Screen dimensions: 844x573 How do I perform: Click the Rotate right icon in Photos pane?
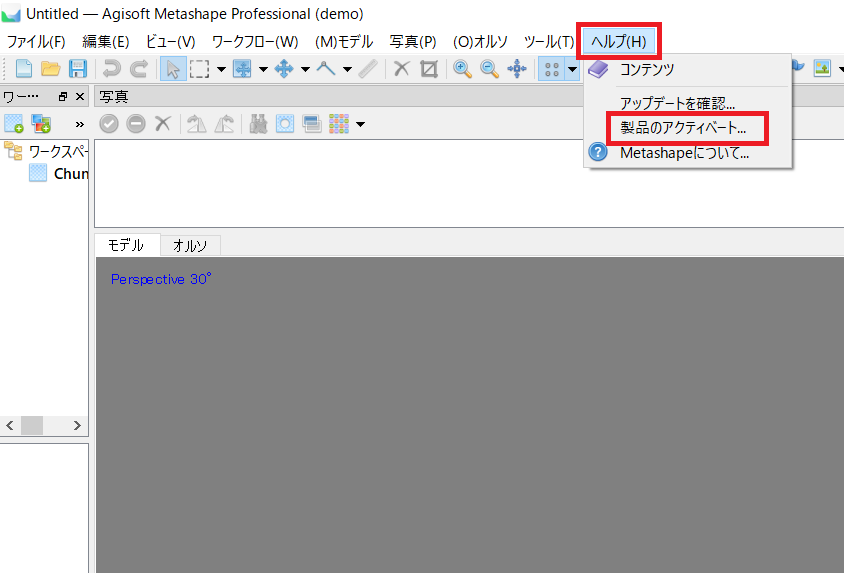(x=224, y=124)
